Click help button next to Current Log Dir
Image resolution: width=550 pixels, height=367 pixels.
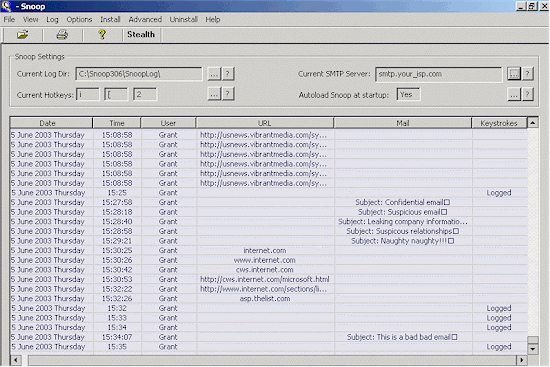coord(228,74)
